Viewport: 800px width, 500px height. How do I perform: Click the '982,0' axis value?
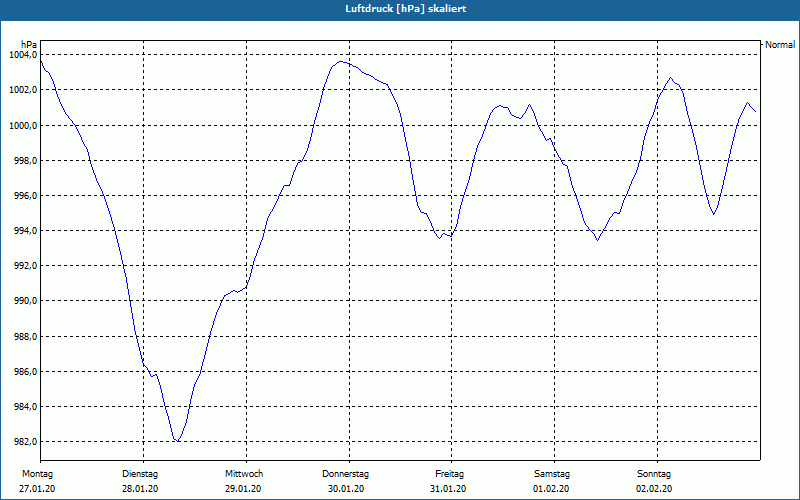point(26,442)
